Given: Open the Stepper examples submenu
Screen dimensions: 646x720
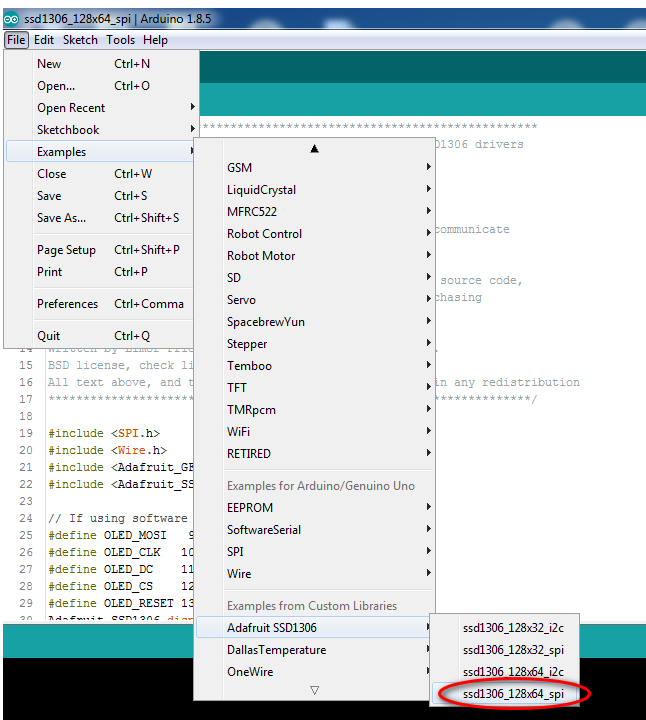Looking at the screenshot, I should pyautogui.click(x=315, y=344).
